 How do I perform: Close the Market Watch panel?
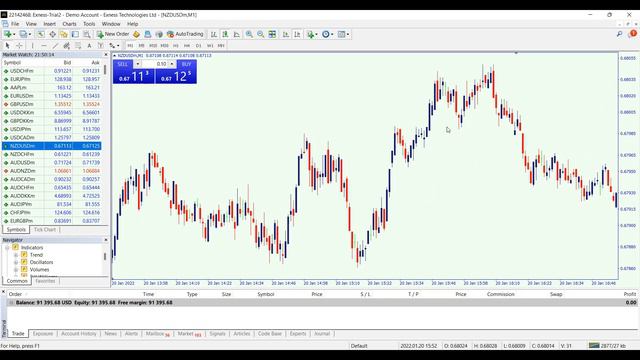[106, 55]
